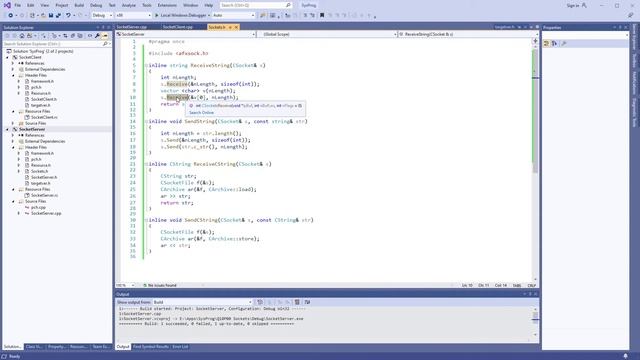Select Sockets.h in SocketServer tree

(39, 171)
